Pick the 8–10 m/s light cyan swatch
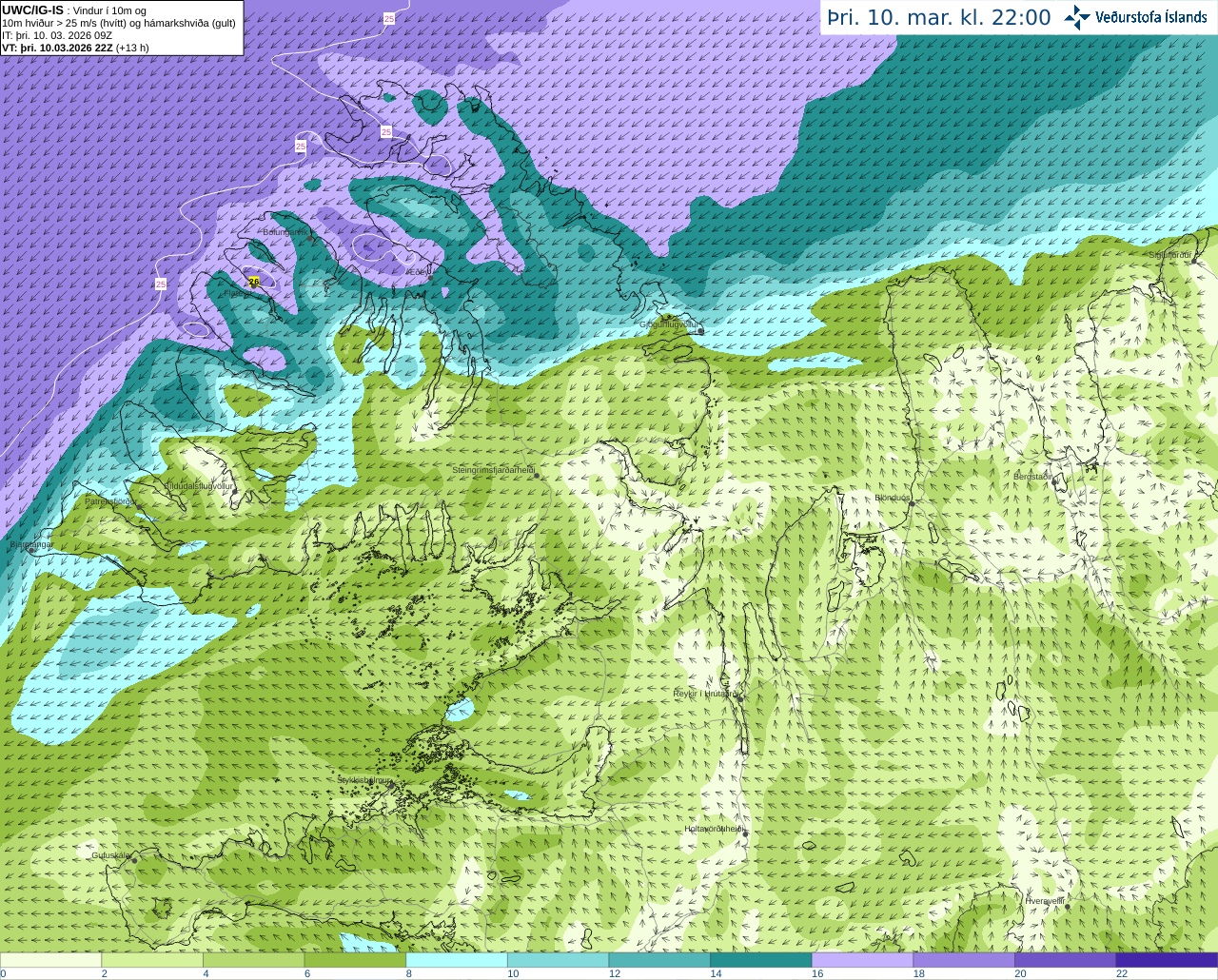The width and height of the screenshot is (1218, 980). (x=457, y=960)
